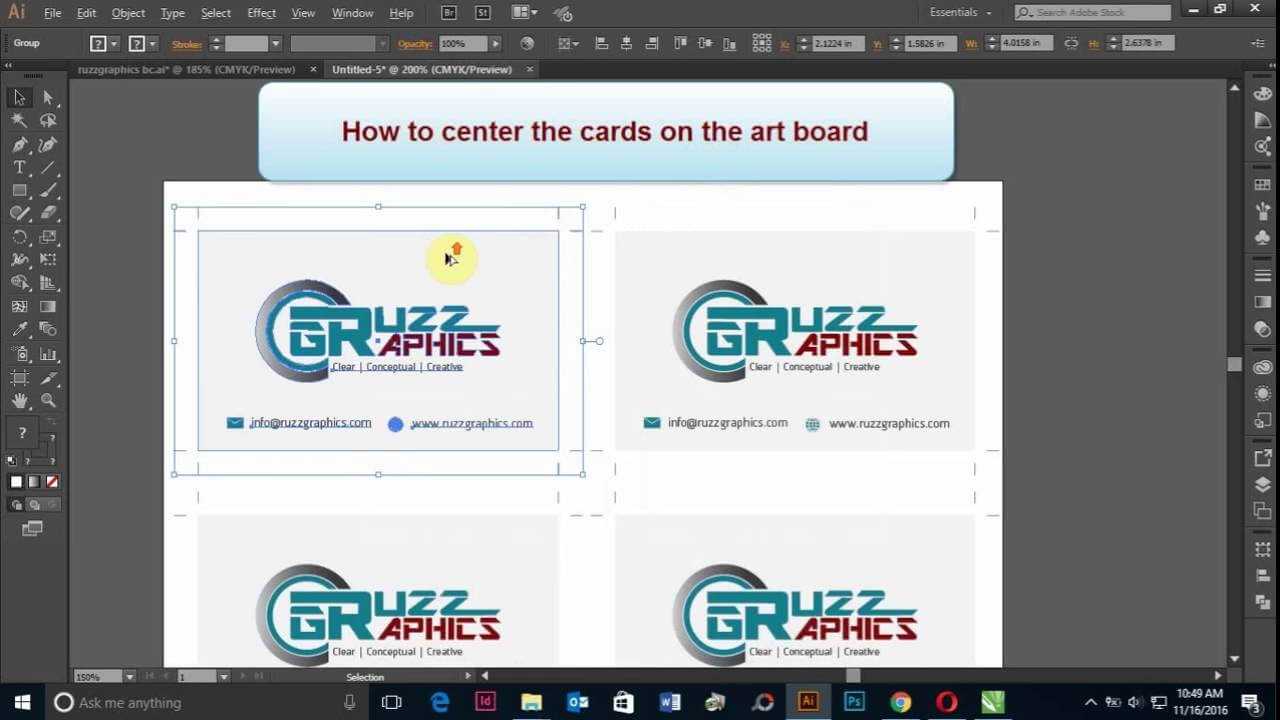Screen dimensions: 1280x720
Task: Open the Essentials workspace dropdown
Action: point(961,13)
